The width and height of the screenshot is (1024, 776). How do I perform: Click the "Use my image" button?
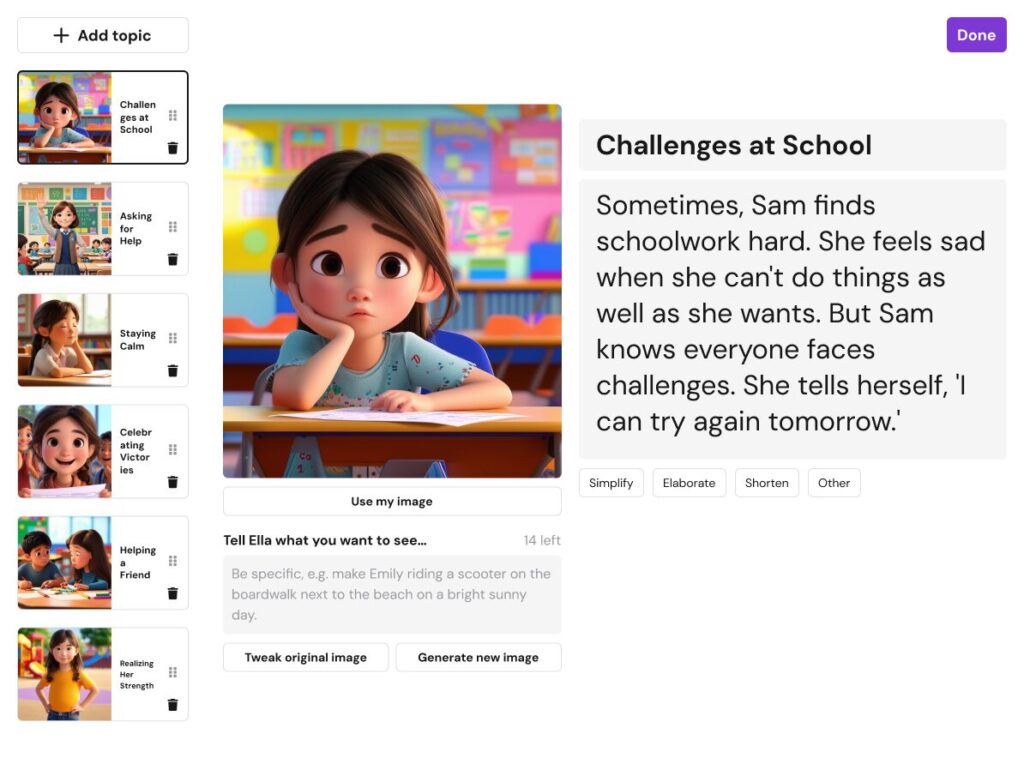392,501
